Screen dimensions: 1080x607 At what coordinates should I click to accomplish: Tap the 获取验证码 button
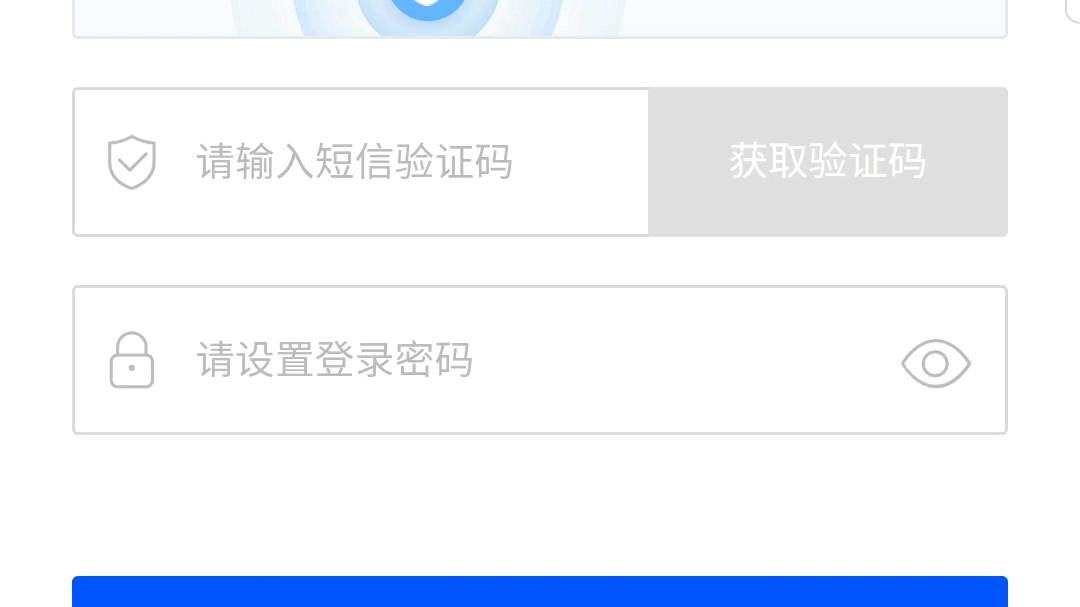[x=827, y=162]
